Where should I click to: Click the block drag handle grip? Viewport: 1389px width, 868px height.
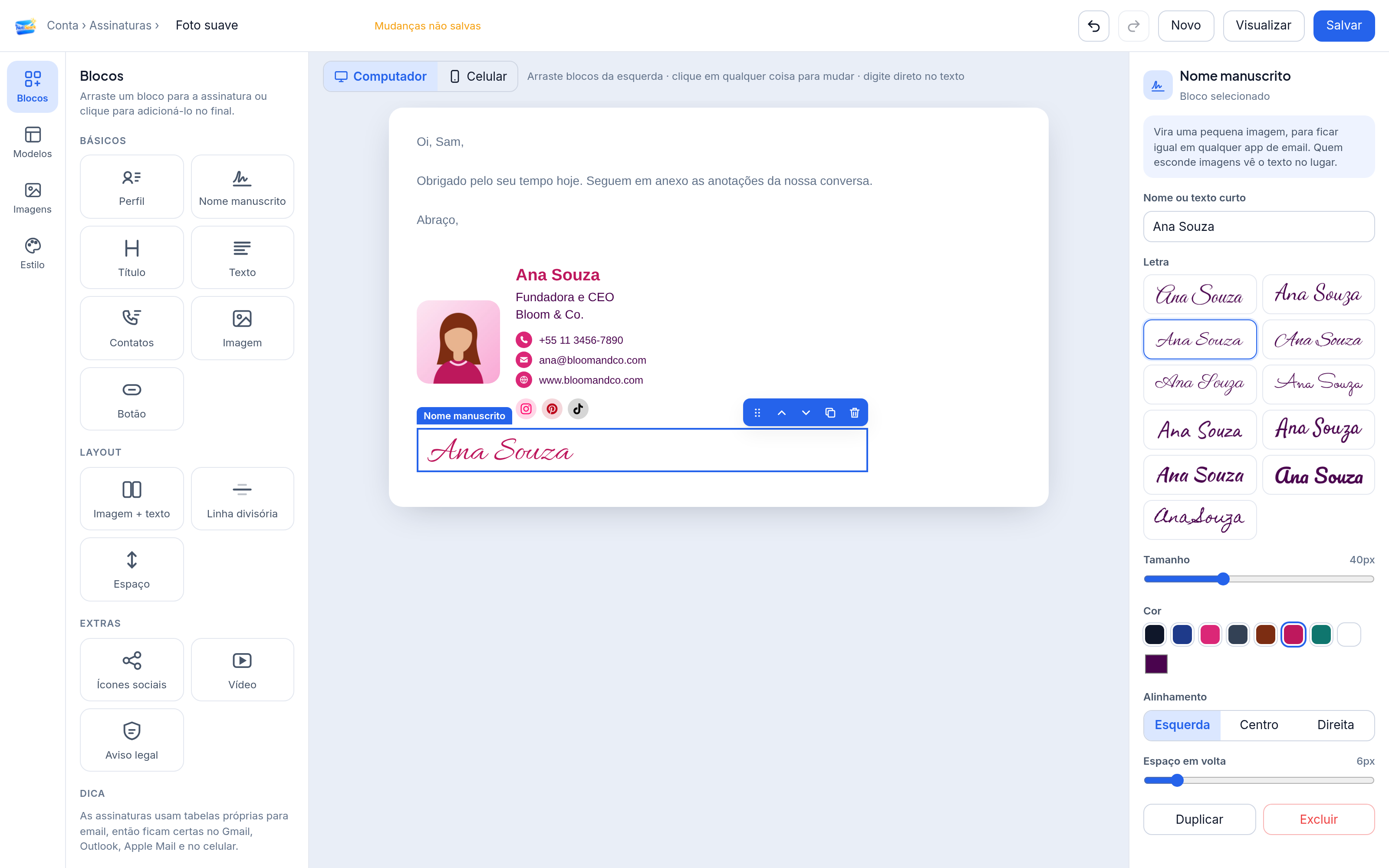(757, 413)
